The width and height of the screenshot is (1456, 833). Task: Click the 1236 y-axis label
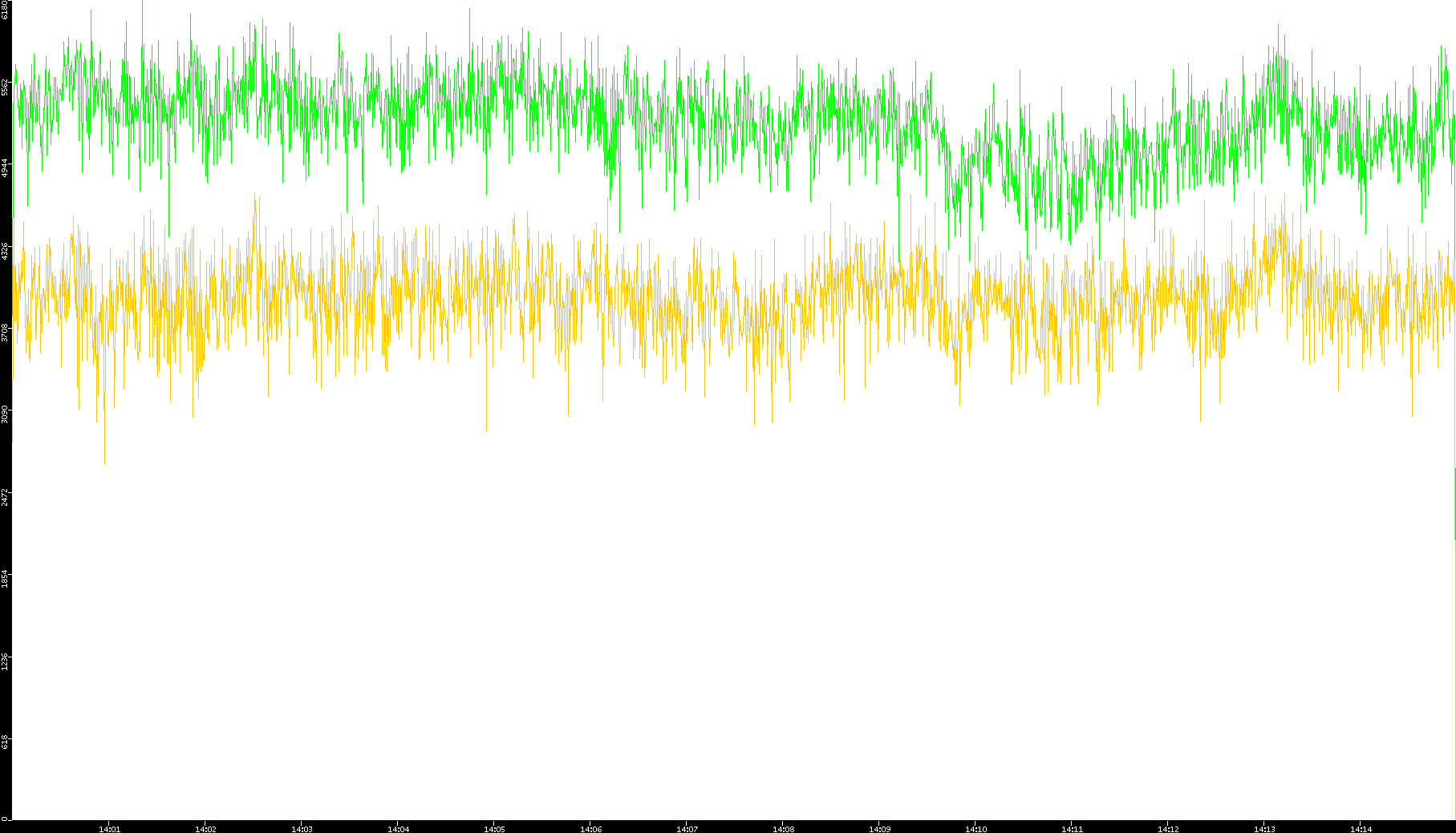pos(6,661)
